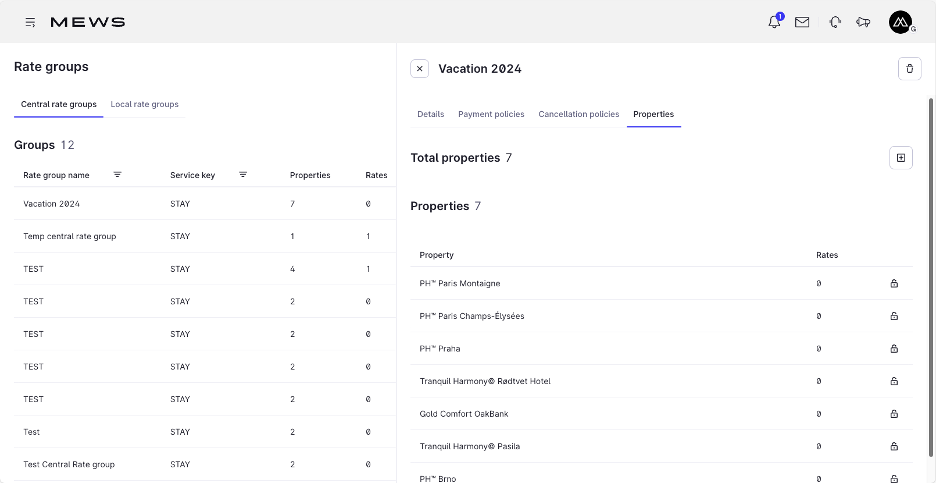The width and height of the screenshot is (936, 484).
Task: Click the Property column header in panel
Action: 436,255
